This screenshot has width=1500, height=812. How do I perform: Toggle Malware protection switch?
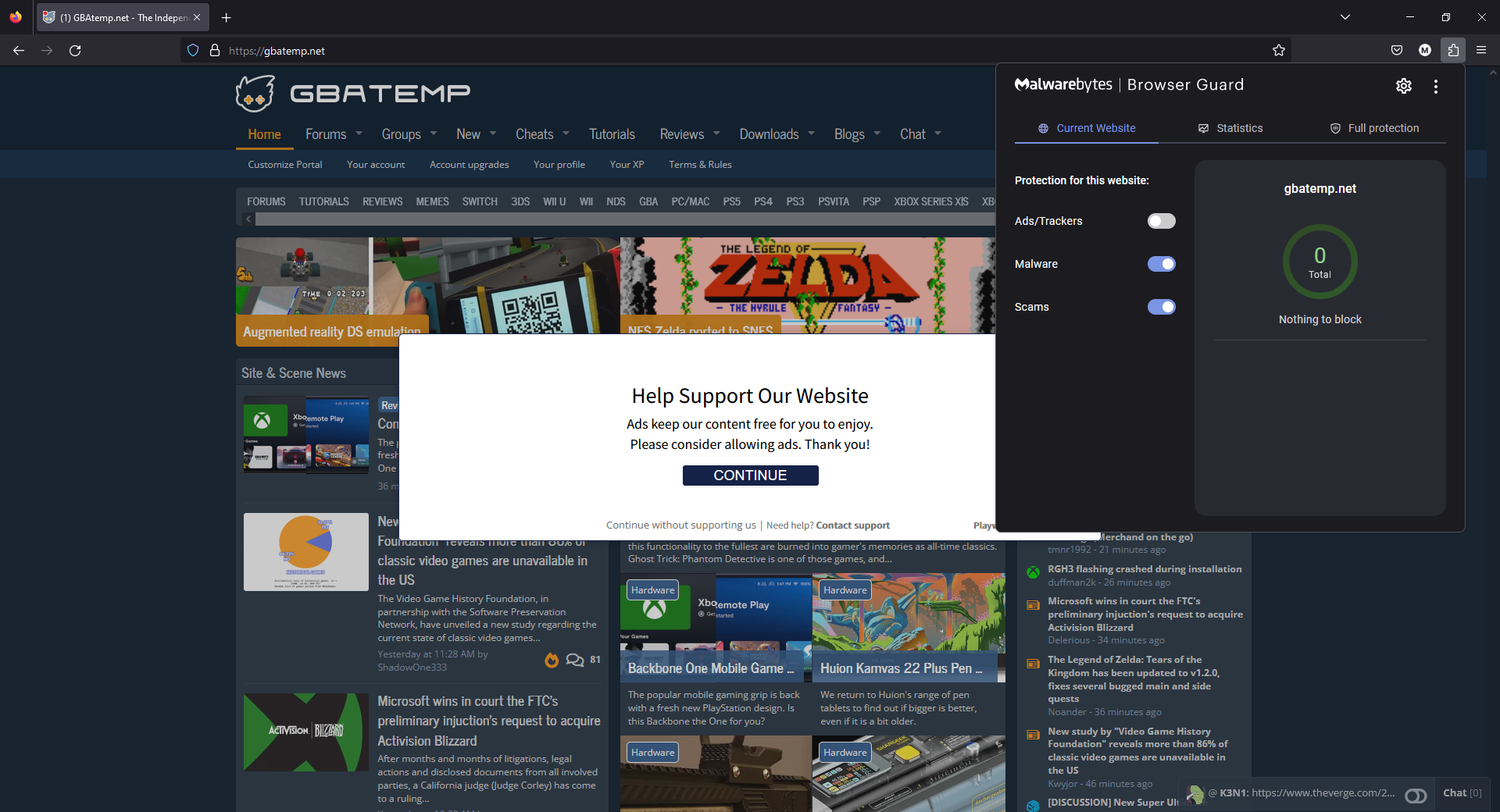1161,264
